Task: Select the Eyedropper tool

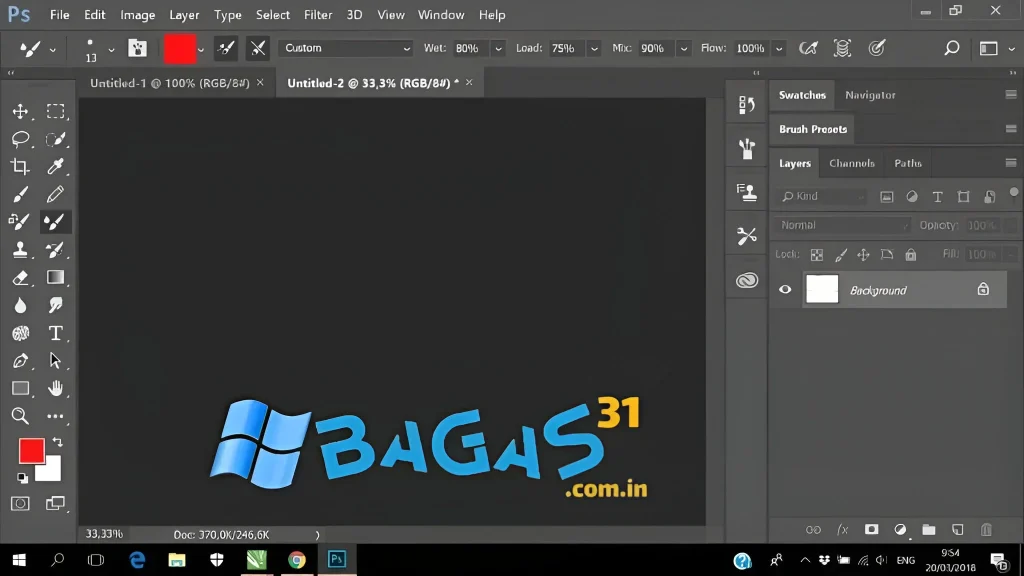Action: coord(56,167)
